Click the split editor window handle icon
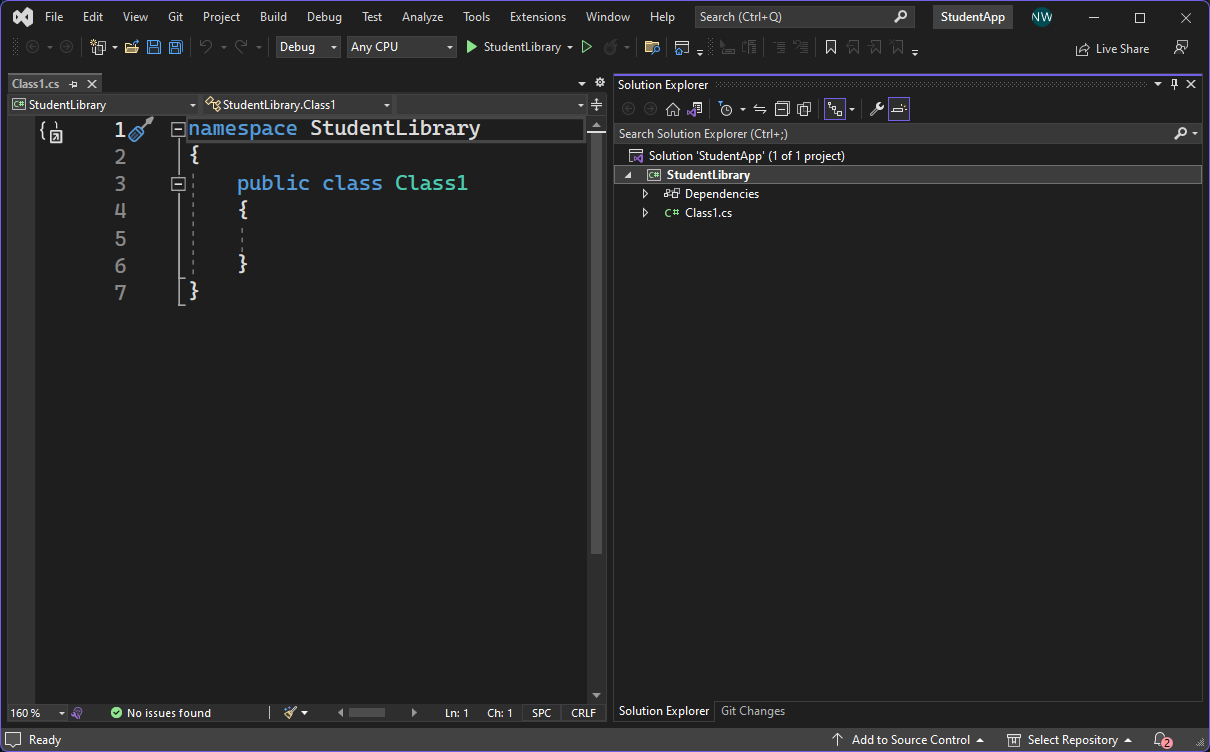1210x752 pixels. (x=597, y=104)
